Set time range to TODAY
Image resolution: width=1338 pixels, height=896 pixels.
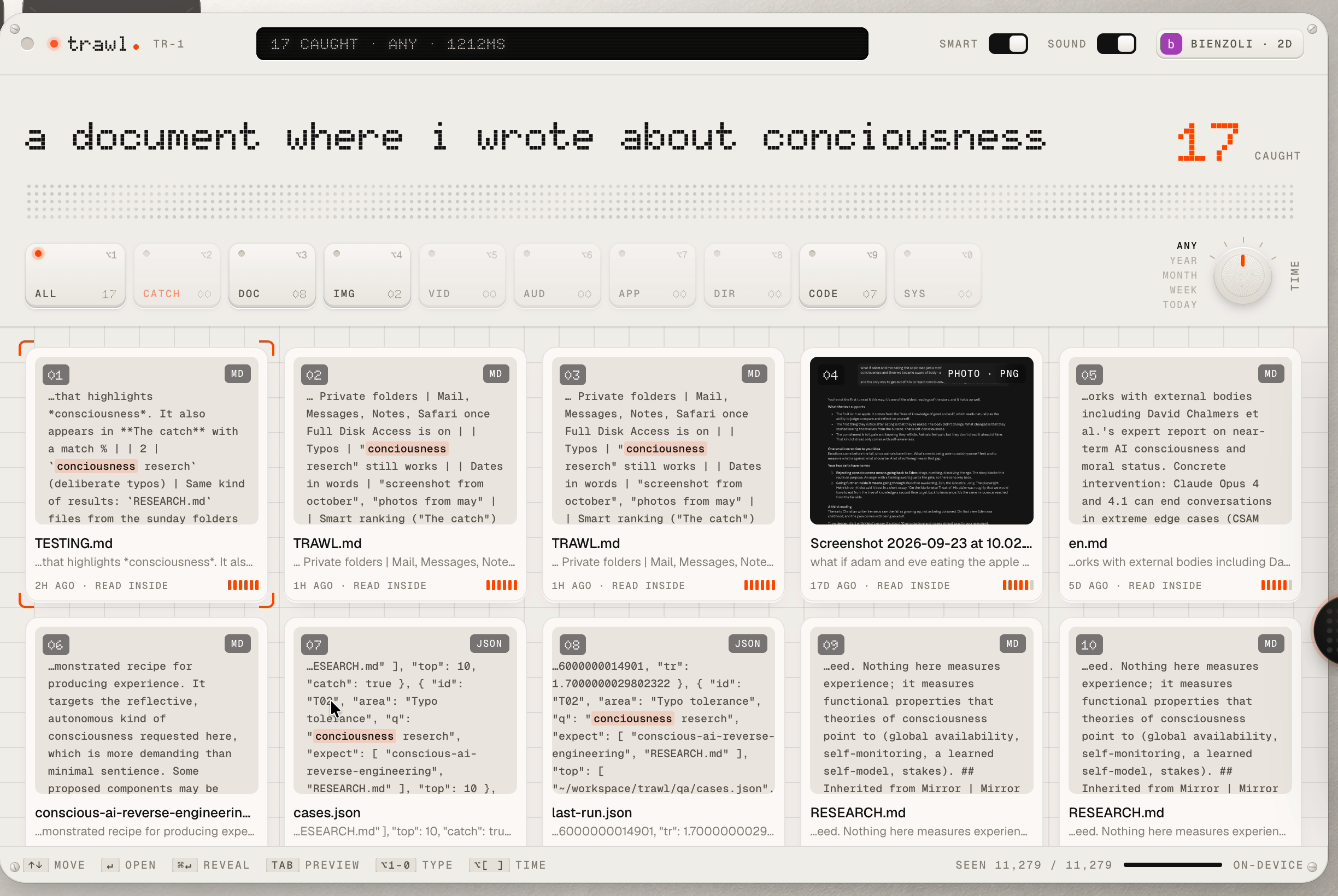point(1179,305)
